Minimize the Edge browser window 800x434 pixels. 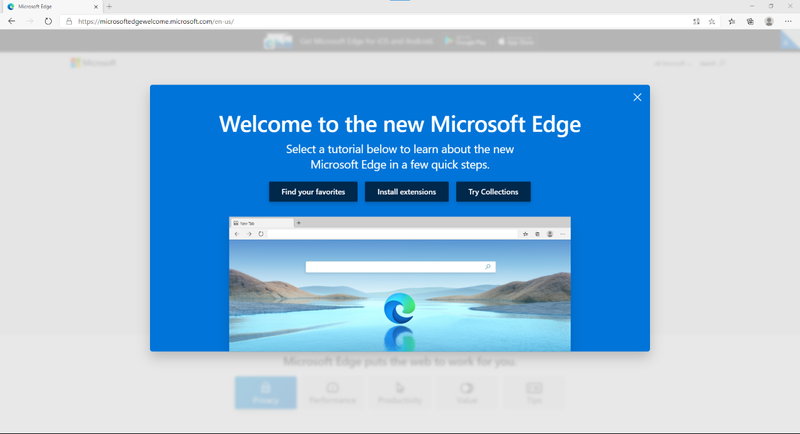752,6
